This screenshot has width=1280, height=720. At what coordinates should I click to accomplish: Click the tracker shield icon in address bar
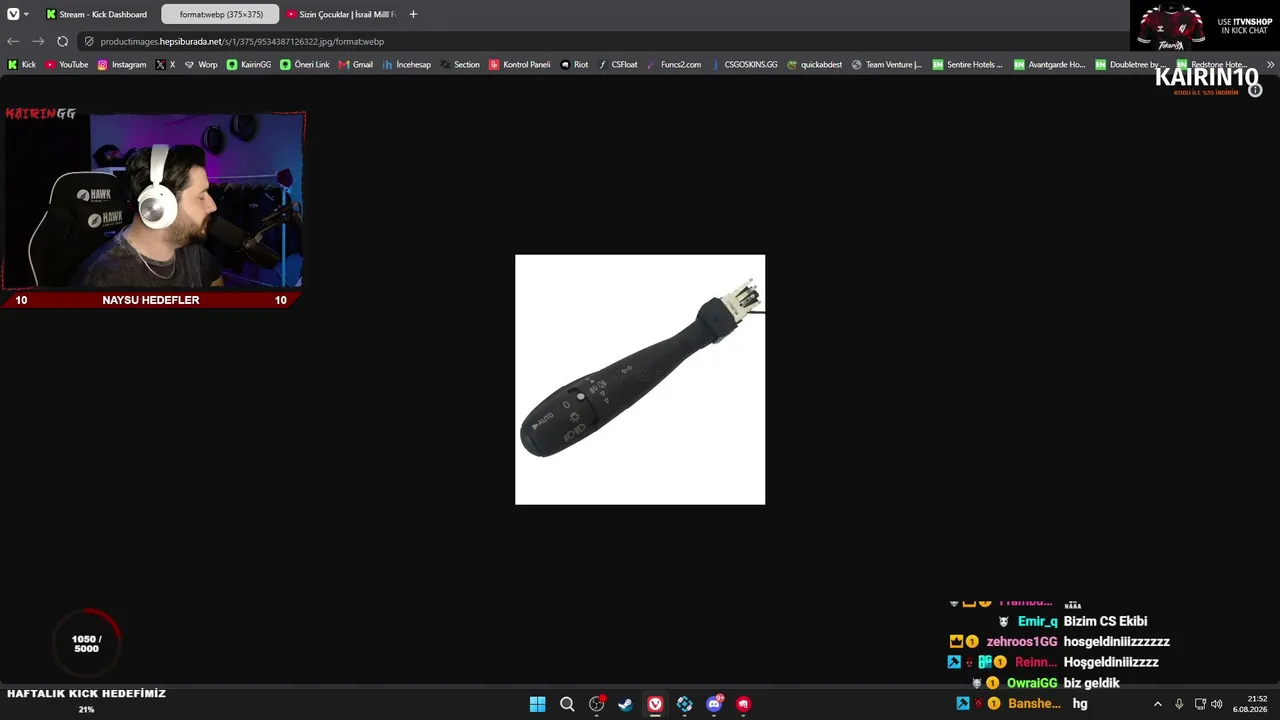[89, 41]
